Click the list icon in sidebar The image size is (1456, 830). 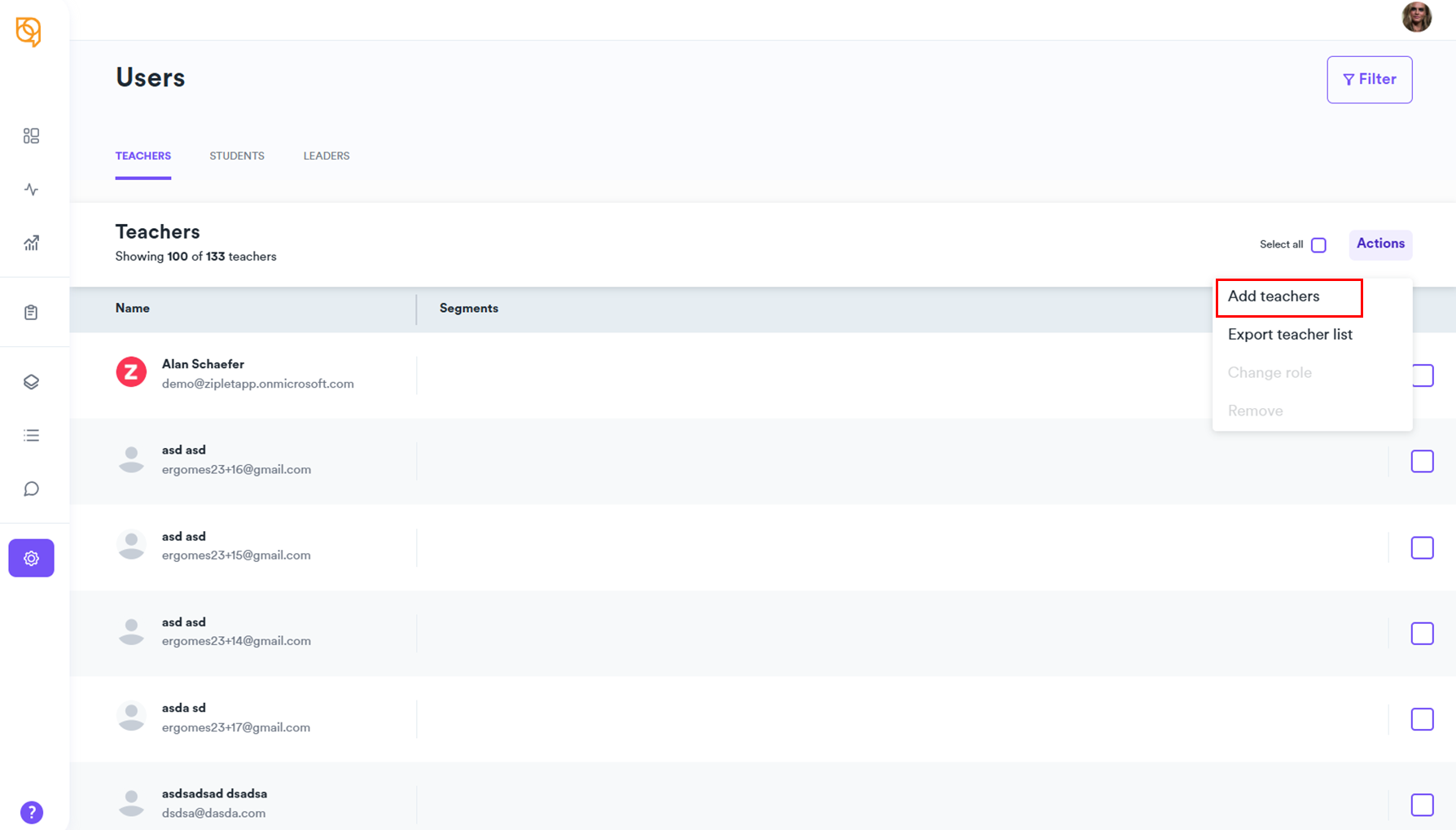31,436
